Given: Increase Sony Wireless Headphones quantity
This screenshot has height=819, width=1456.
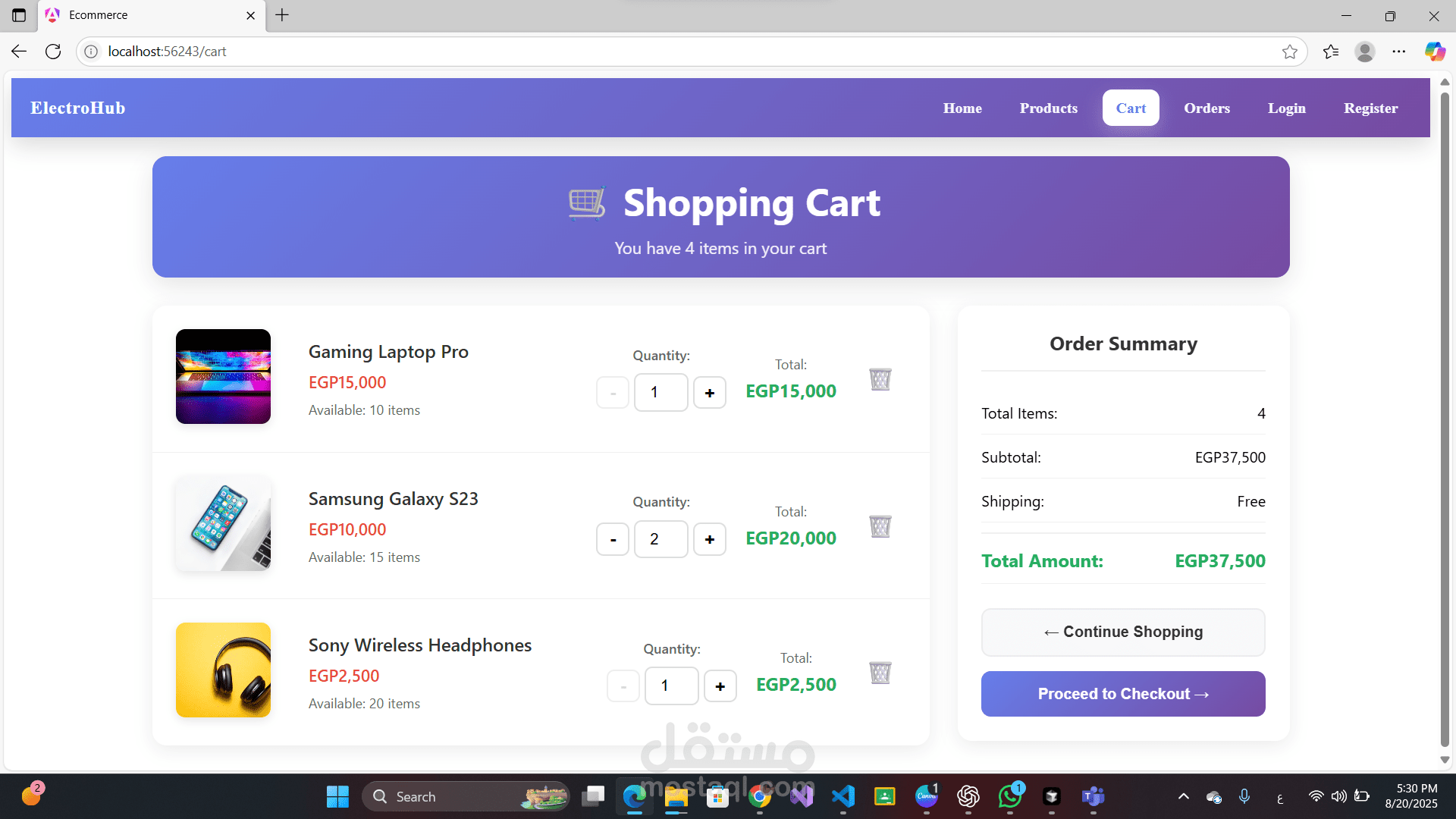Looking at the screenshot, I should click(x=720, y=686).
